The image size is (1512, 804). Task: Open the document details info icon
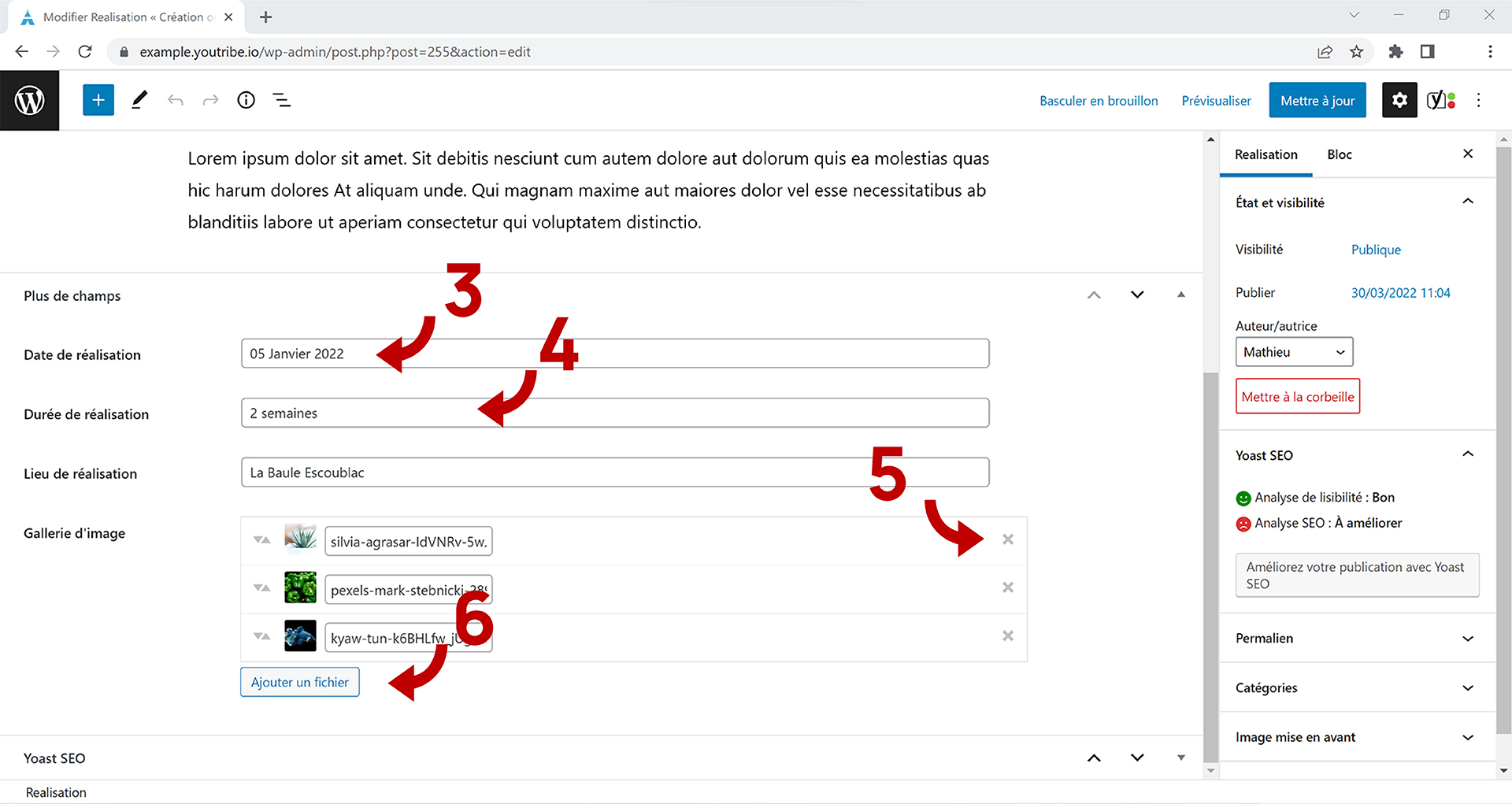click(246, 100)
